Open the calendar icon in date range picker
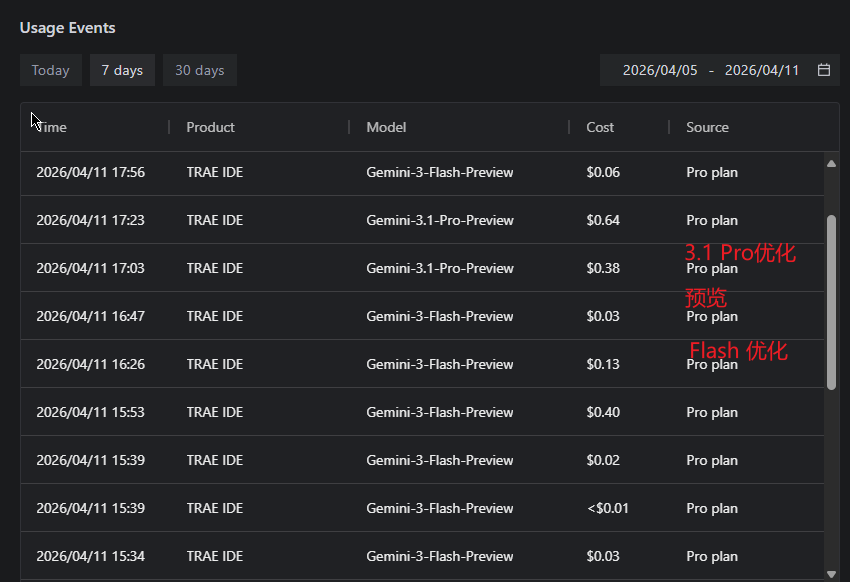Viewport: 850px width, 582px height. [824, 70]
